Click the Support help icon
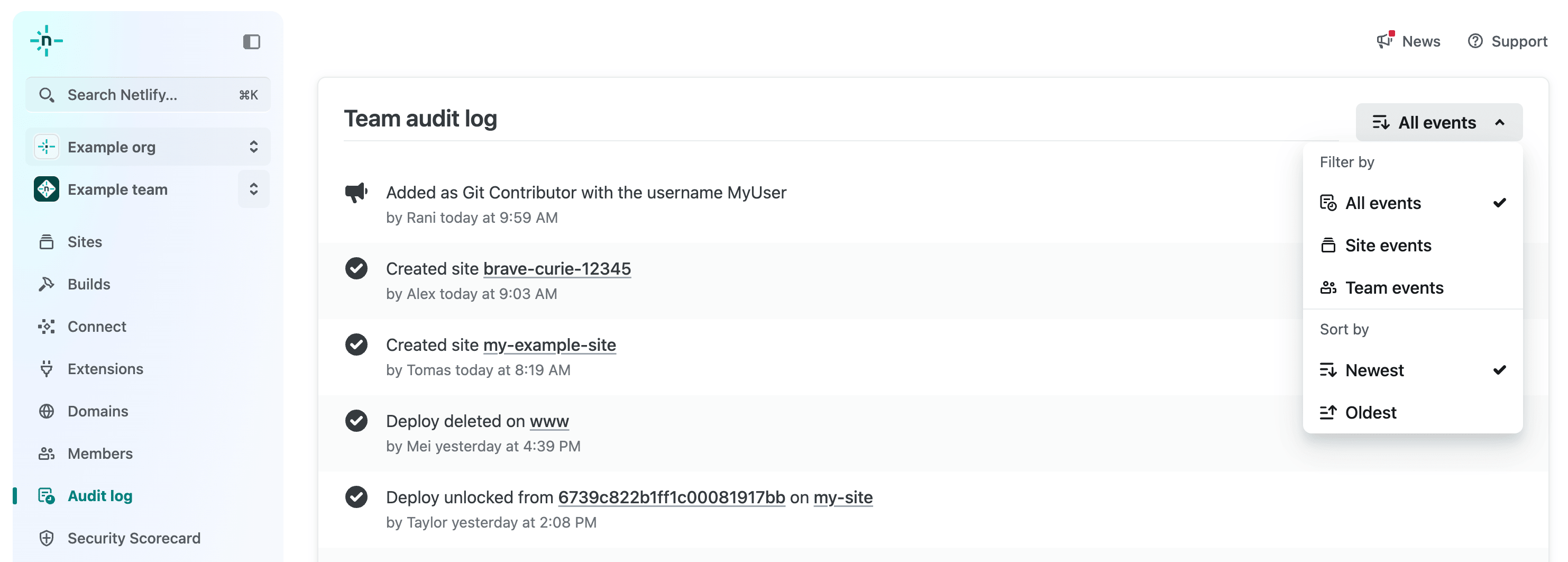Screen dimensions: 1568x562 coord(1475,41)
